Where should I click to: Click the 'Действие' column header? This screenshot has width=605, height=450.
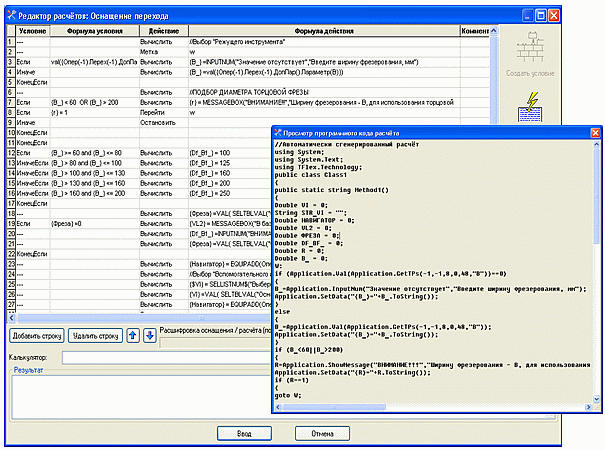pos(164,31)
